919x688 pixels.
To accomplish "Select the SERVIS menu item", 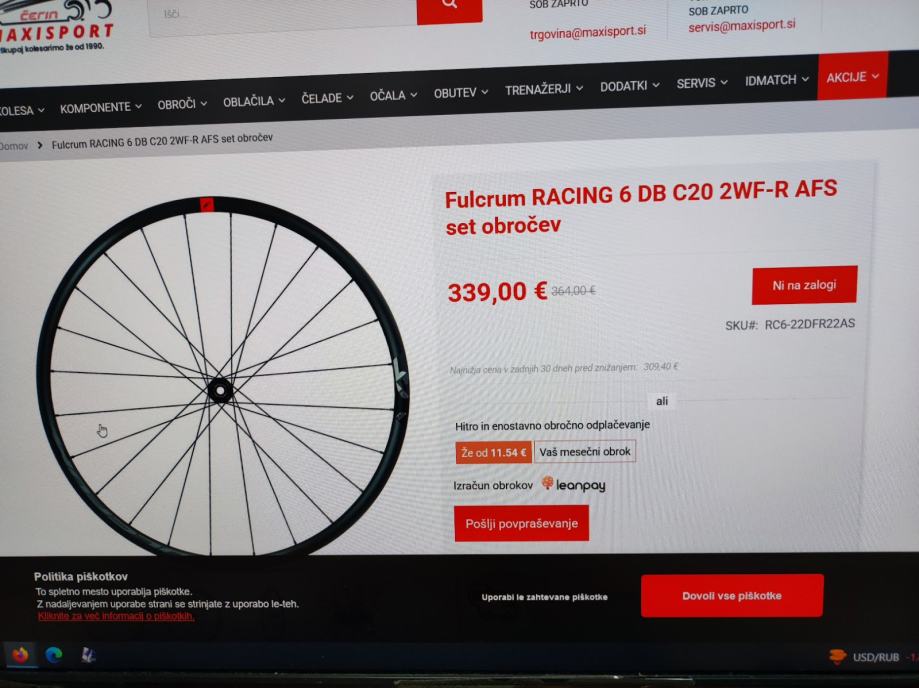I will [x=702, y=83].
